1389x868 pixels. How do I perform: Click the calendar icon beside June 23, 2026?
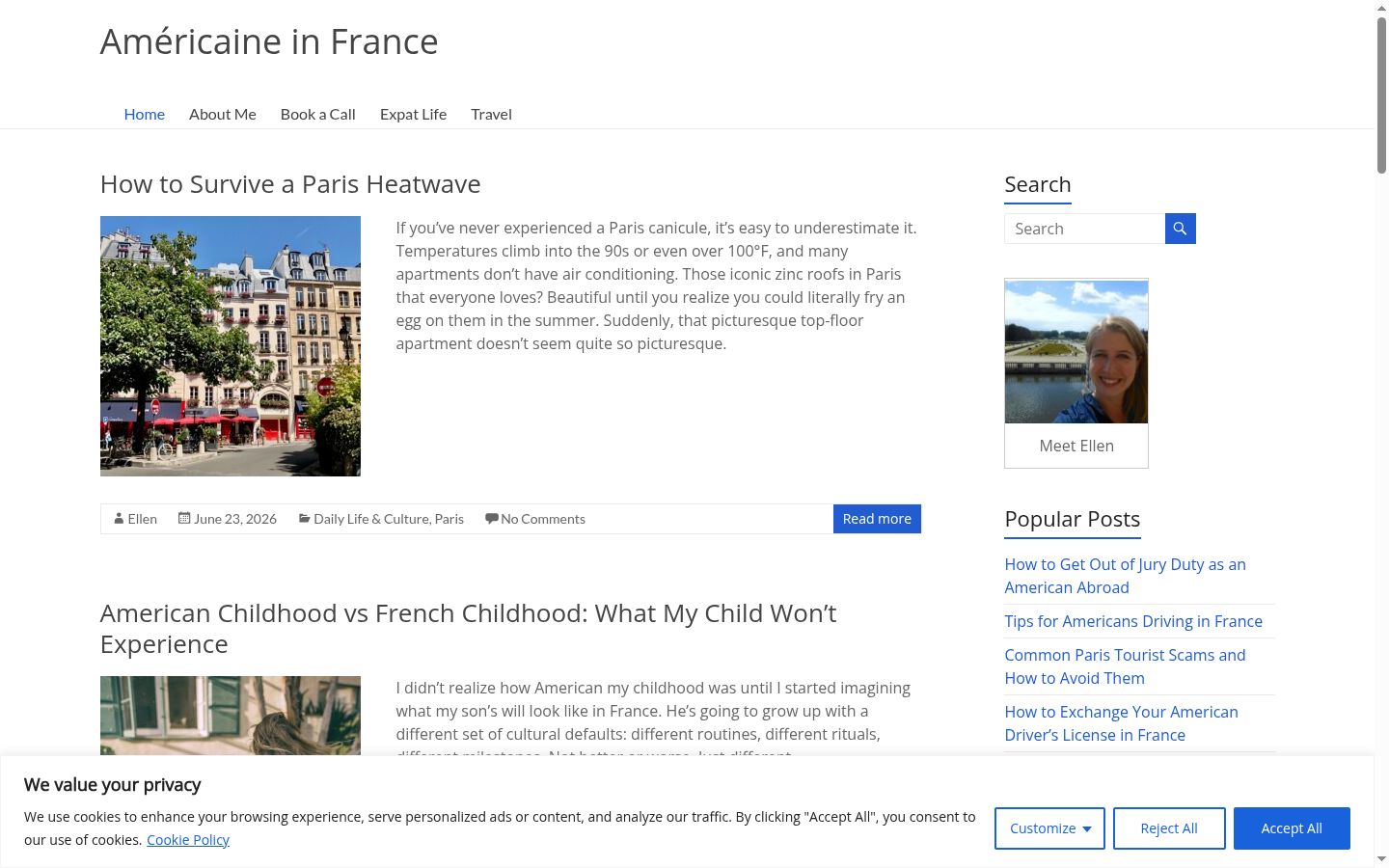tap(184, 519)
